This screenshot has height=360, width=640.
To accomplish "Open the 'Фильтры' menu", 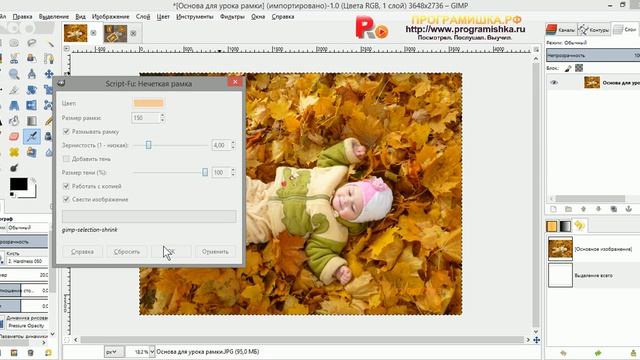I will coord(232,17).
